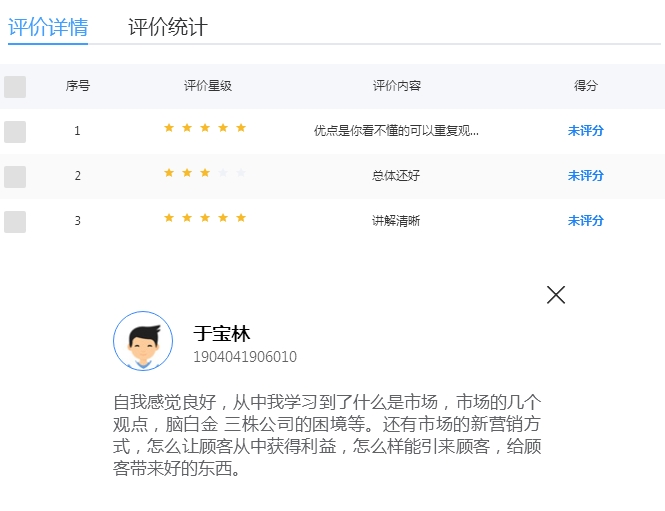The width and height of the screenshot is (665, 511).
Task: Click the fifth faded star in row 2
Action: coord(241,173)
